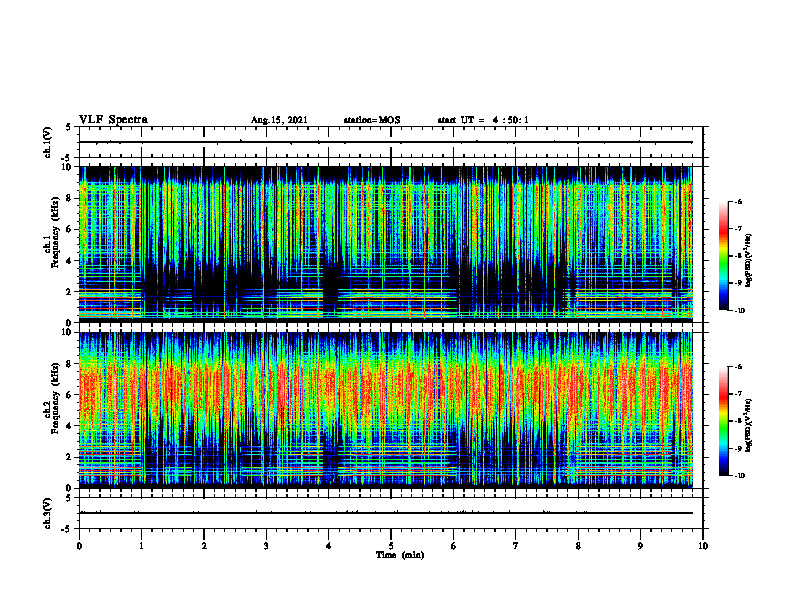Click time-axis tick label "3"
The image size is (792, 612).
coord(266,546)
